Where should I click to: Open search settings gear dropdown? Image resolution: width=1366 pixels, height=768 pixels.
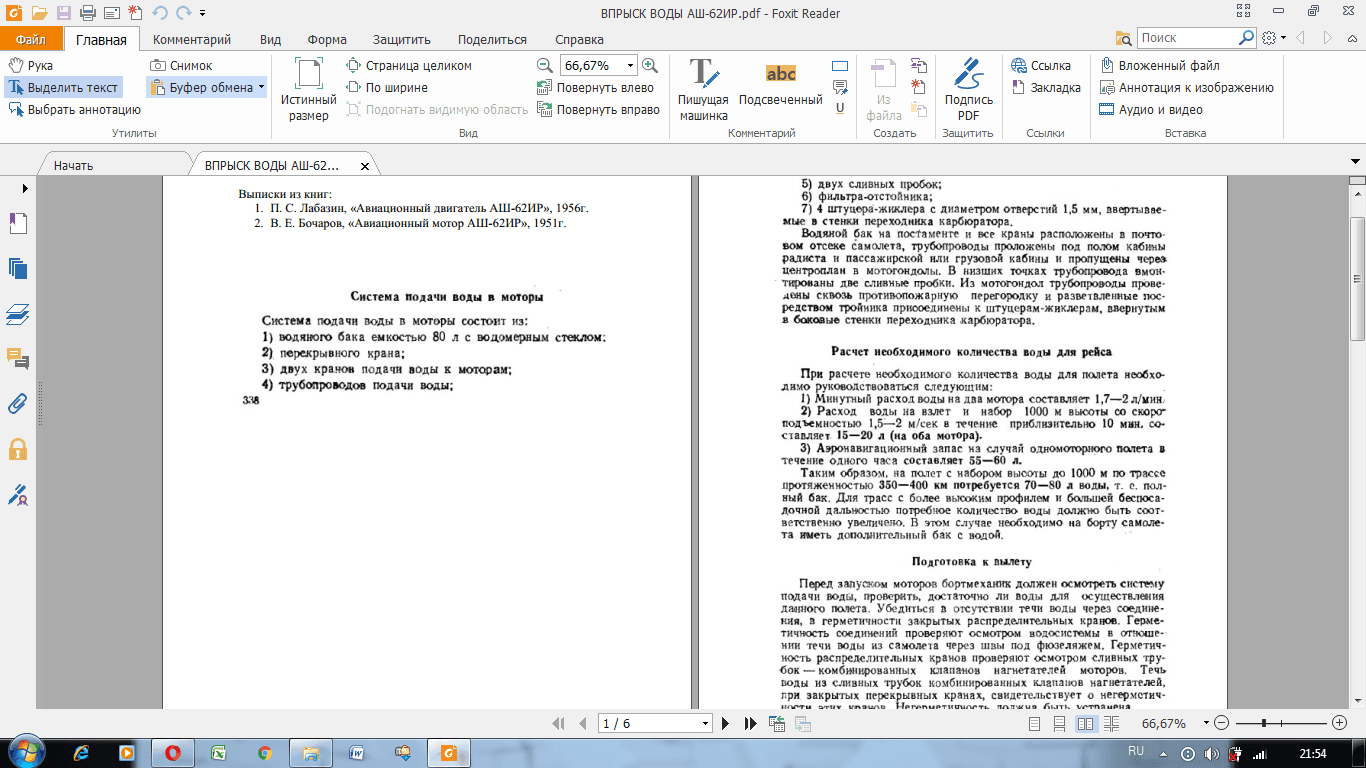pyautogui.click(x=1273, y=38)
